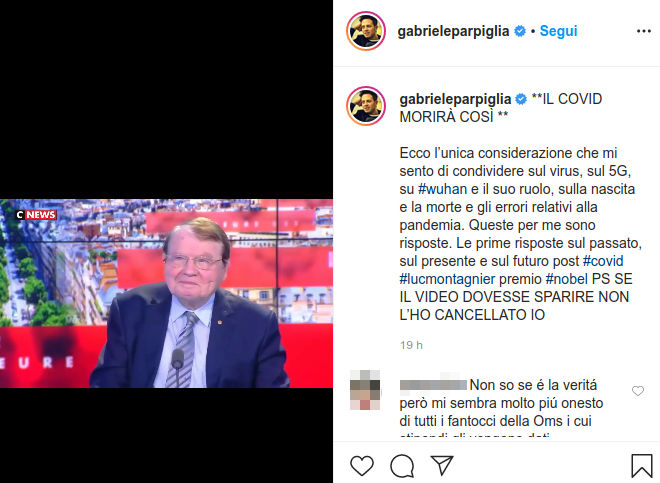Open the three-dot more options menu
Image resolution: width=660 pixels, height=483 pixels.
pyautogui.click(x=644, y=31)
